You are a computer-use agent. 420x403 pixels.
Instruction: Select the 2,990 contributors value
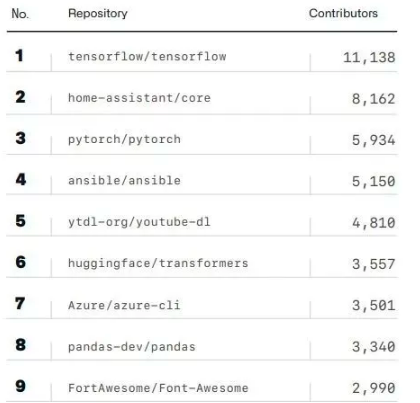pos(374,388)
